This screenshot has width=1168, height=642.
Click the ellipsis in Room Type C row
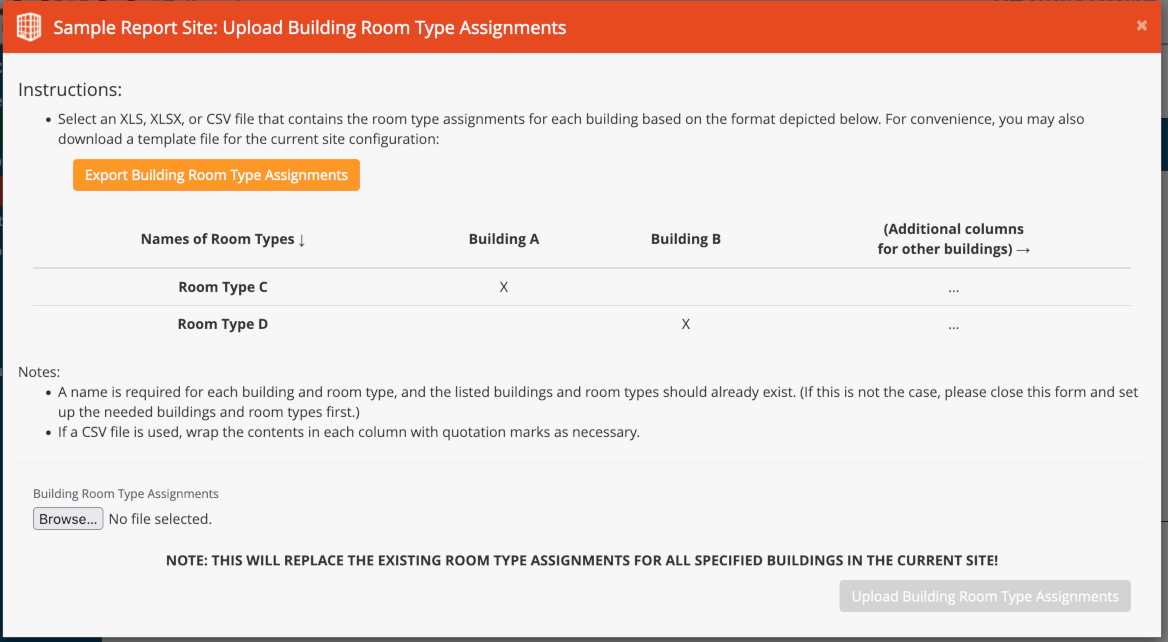[953, 288]
